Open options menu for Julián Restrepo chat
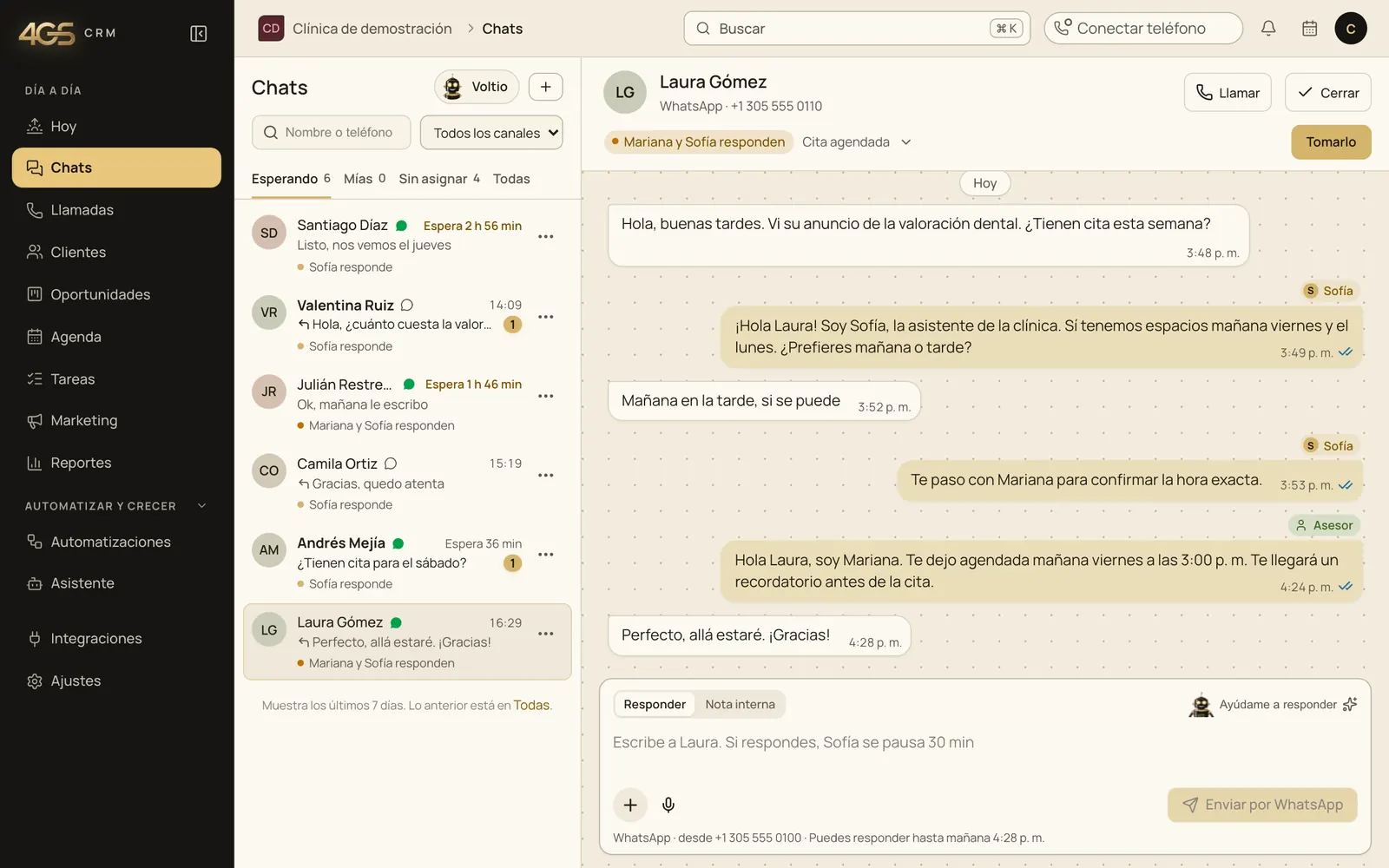The image size is (1389, 868). tap(546, 396)
